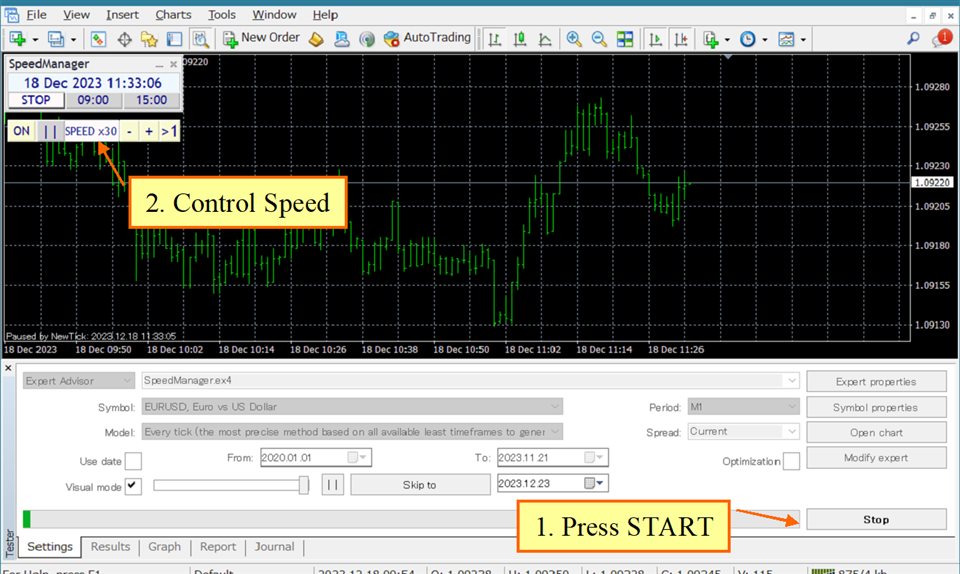Toggle the chart shift icon

pos(681,39)
